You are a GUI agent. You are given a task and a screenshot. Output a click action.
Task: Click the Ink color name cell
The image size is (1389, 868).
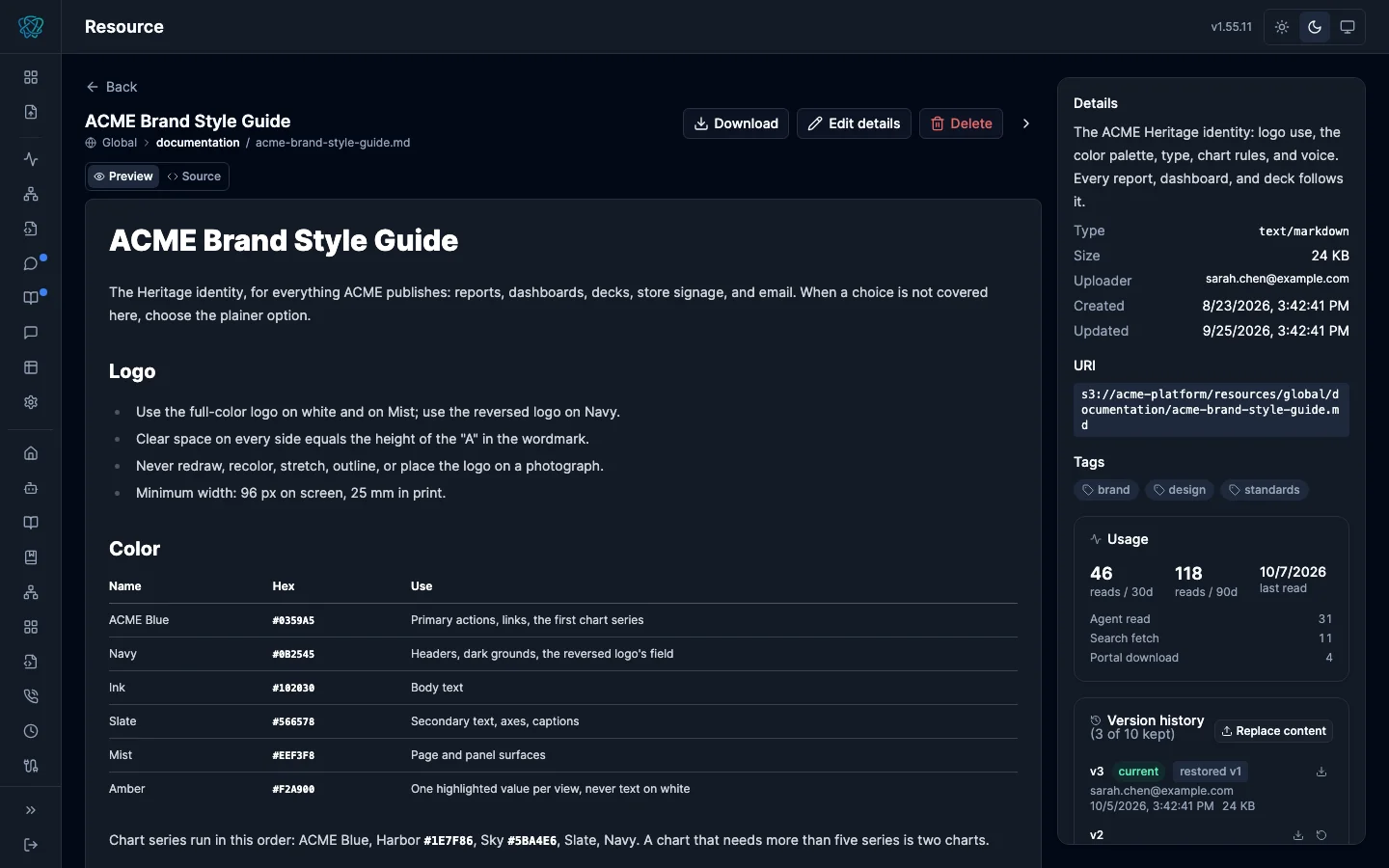click(x=118, y=688)
